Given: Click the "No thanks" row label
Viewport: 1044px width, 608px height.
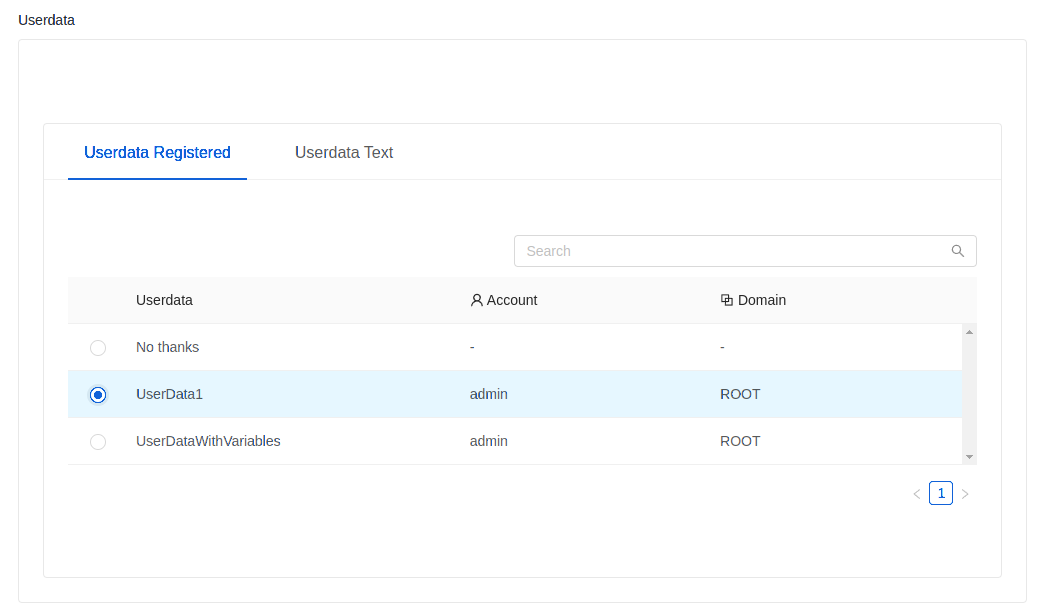Looking at the screenshot, I should [x=167, y=347].
